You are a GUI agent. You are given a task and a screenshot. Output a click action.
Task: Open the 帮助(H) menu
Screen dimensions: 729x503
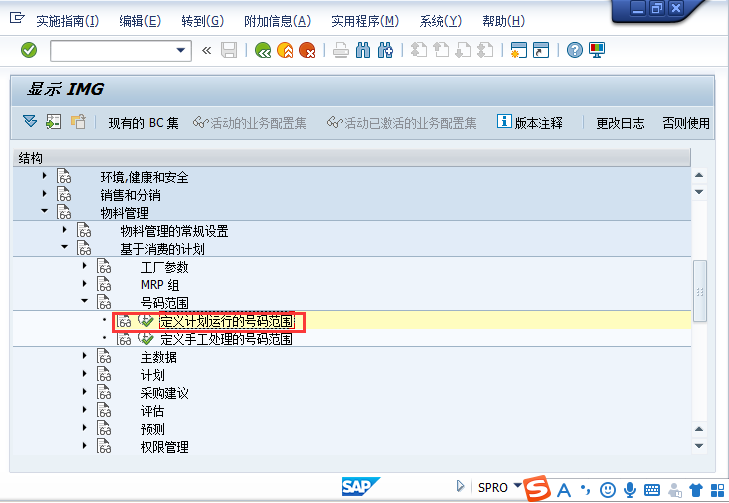[504, 21]
